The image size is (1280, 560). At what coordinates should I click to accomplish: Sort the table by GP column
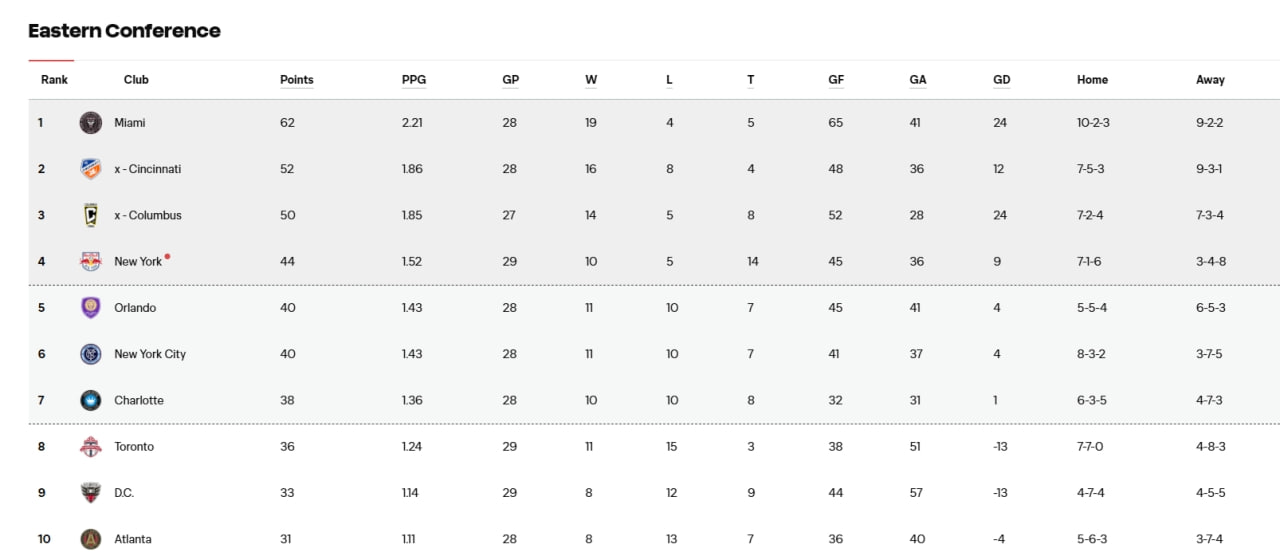(510, 80)
